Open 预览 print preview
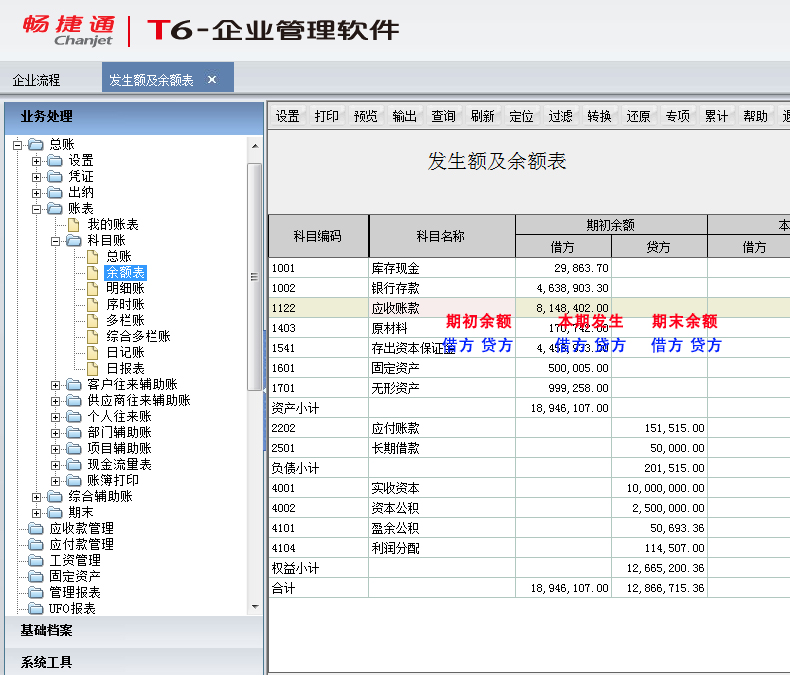Screen dimensions: 790x675 (366, 116)
